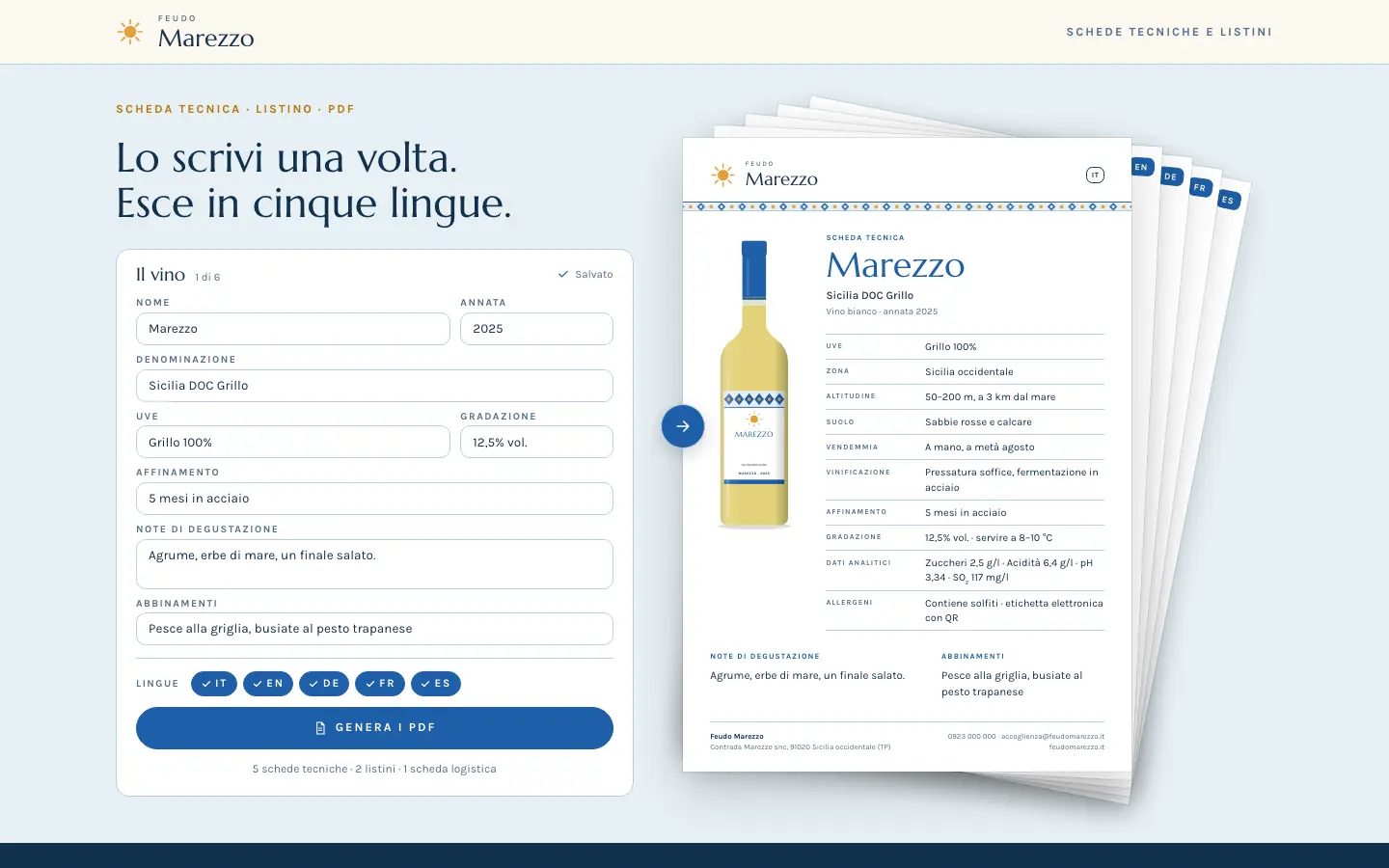Toggle the IT language chip
The height and width of the screenshot is (868, 1389).
point(214,684)
